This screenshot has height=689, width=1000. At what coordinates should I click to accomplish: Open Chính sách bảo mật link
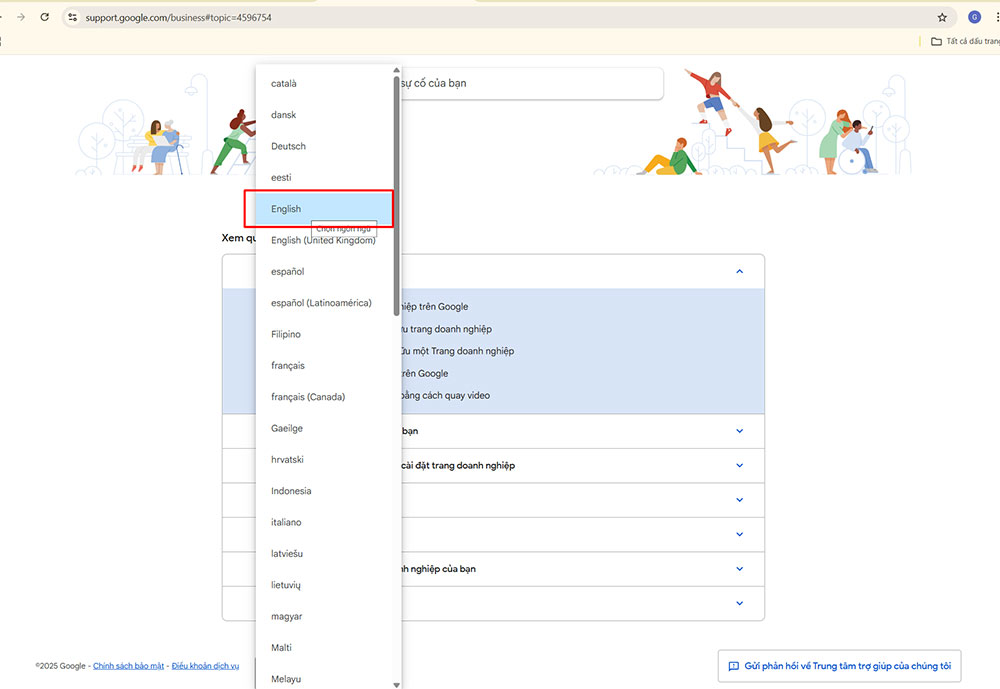[x=128, y=666]
